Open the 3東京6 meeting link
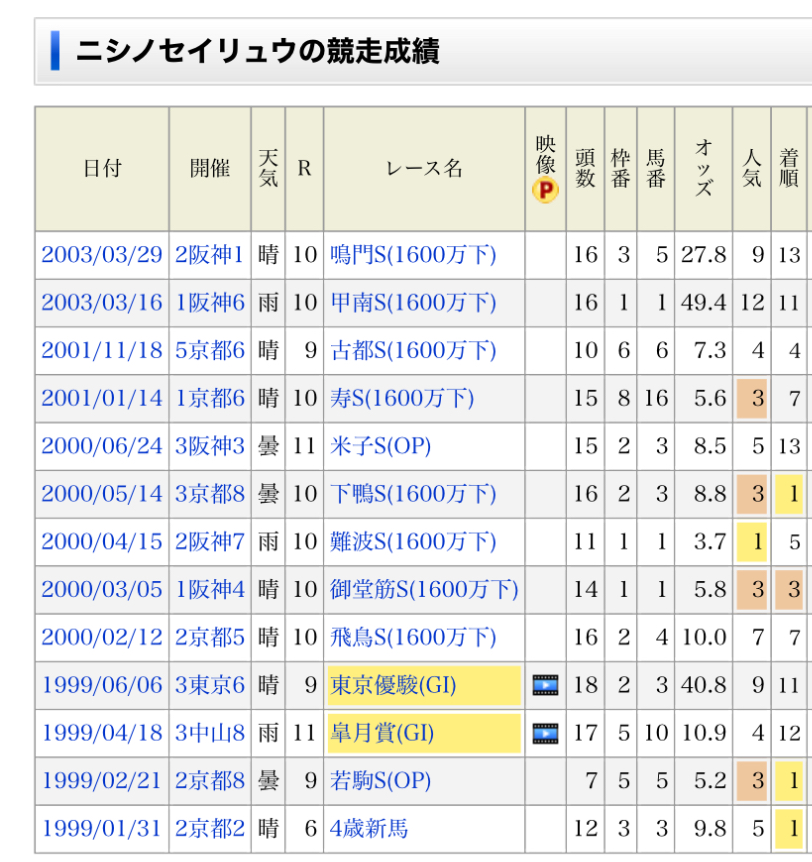Screen dimensions: 812x862 pos(209,685)
